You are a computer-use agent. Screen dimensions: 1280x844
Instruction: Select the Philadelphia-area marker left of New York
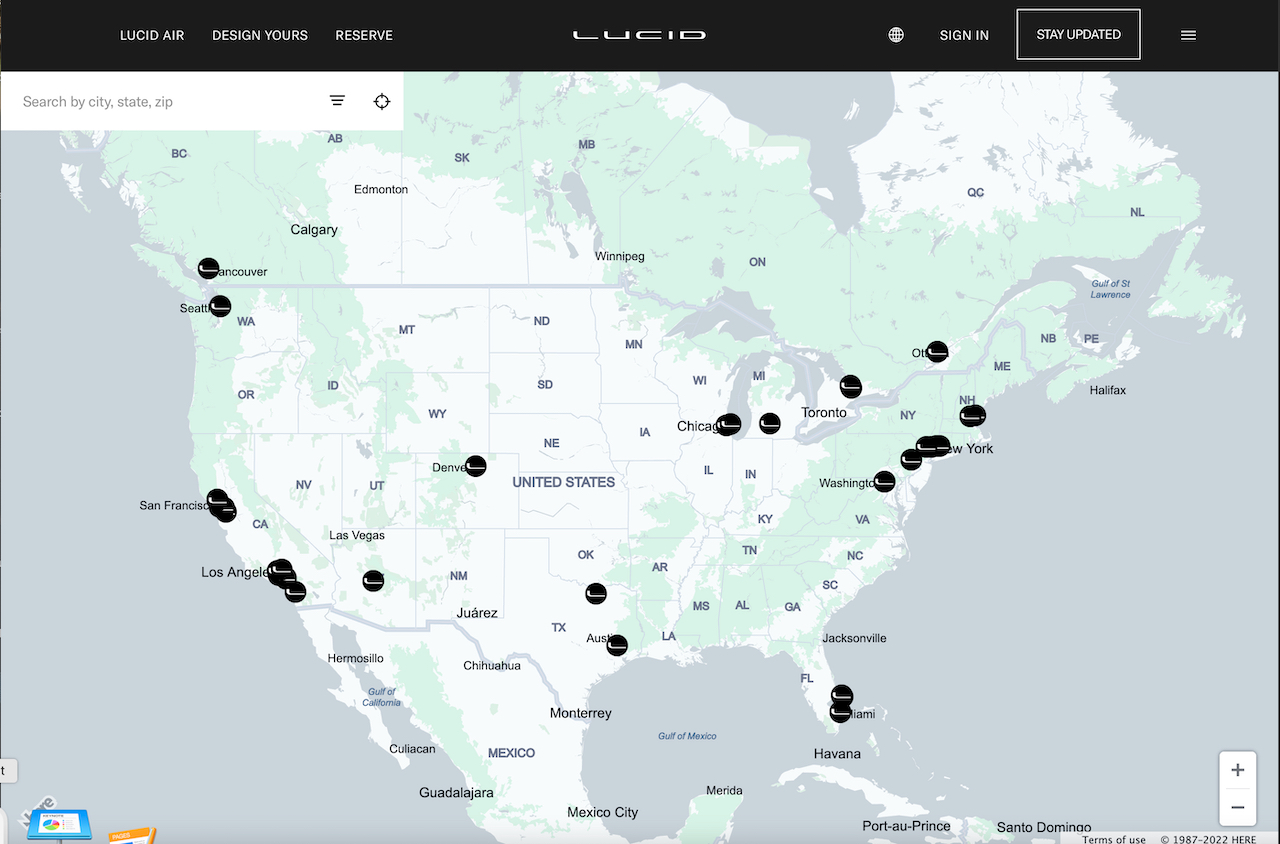tap(911, 459)
